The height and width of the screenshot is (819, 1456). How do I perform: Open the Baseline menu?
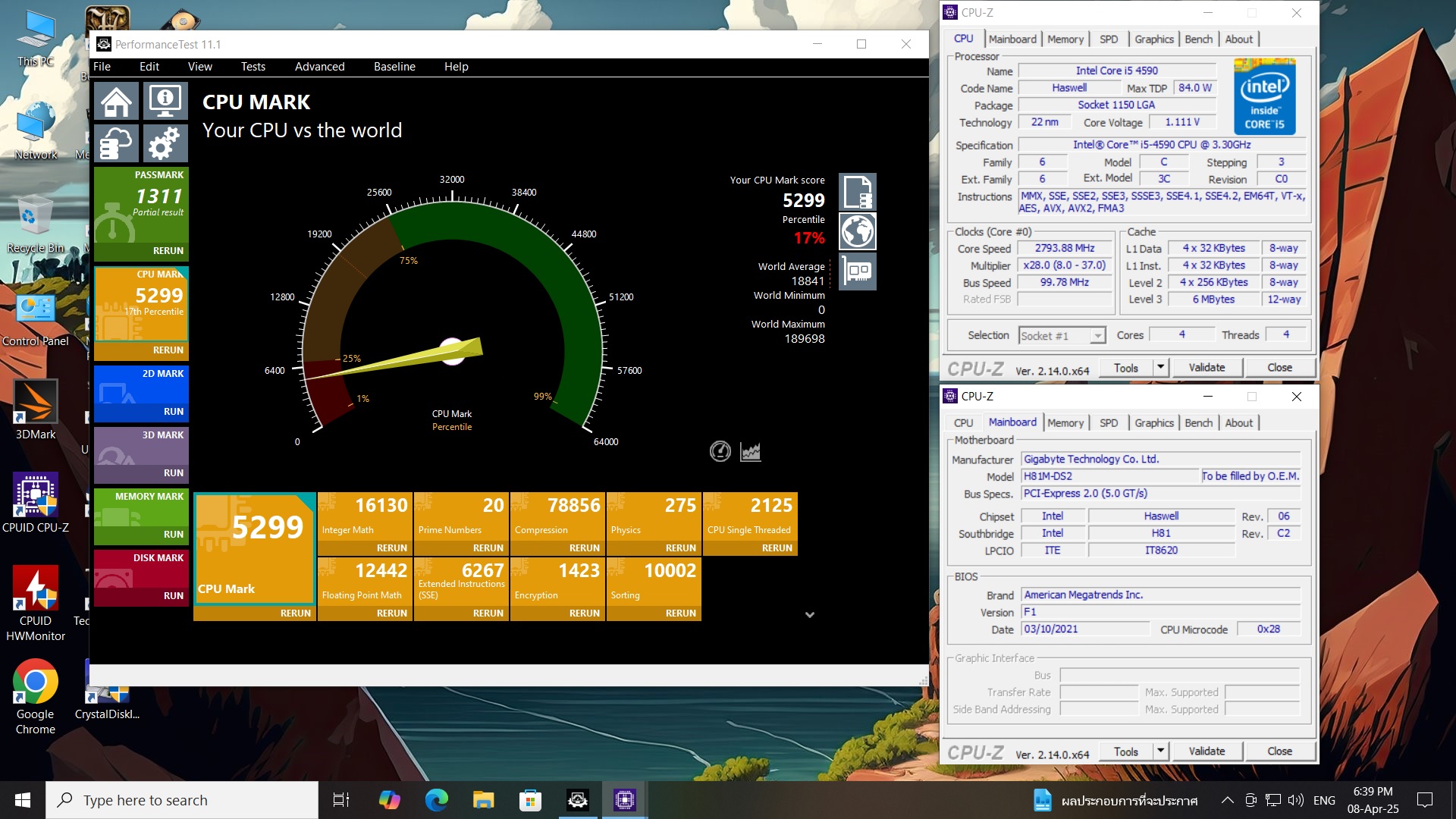point(394,67)
